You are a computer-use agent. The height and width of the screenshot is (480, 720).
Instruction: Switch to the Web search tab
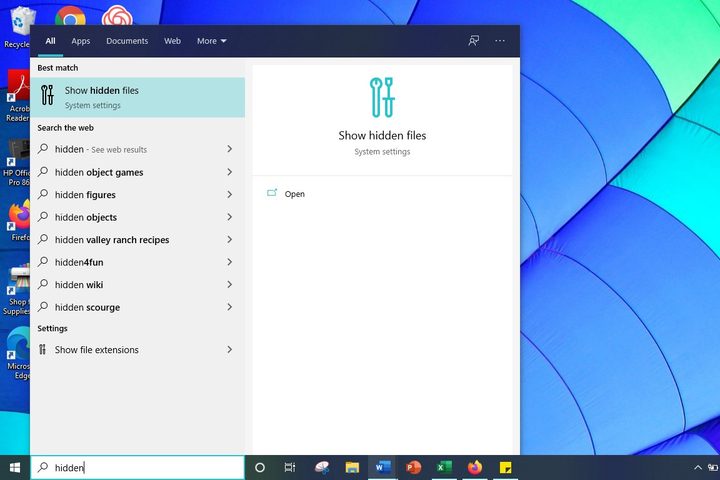tap(172, 41)
